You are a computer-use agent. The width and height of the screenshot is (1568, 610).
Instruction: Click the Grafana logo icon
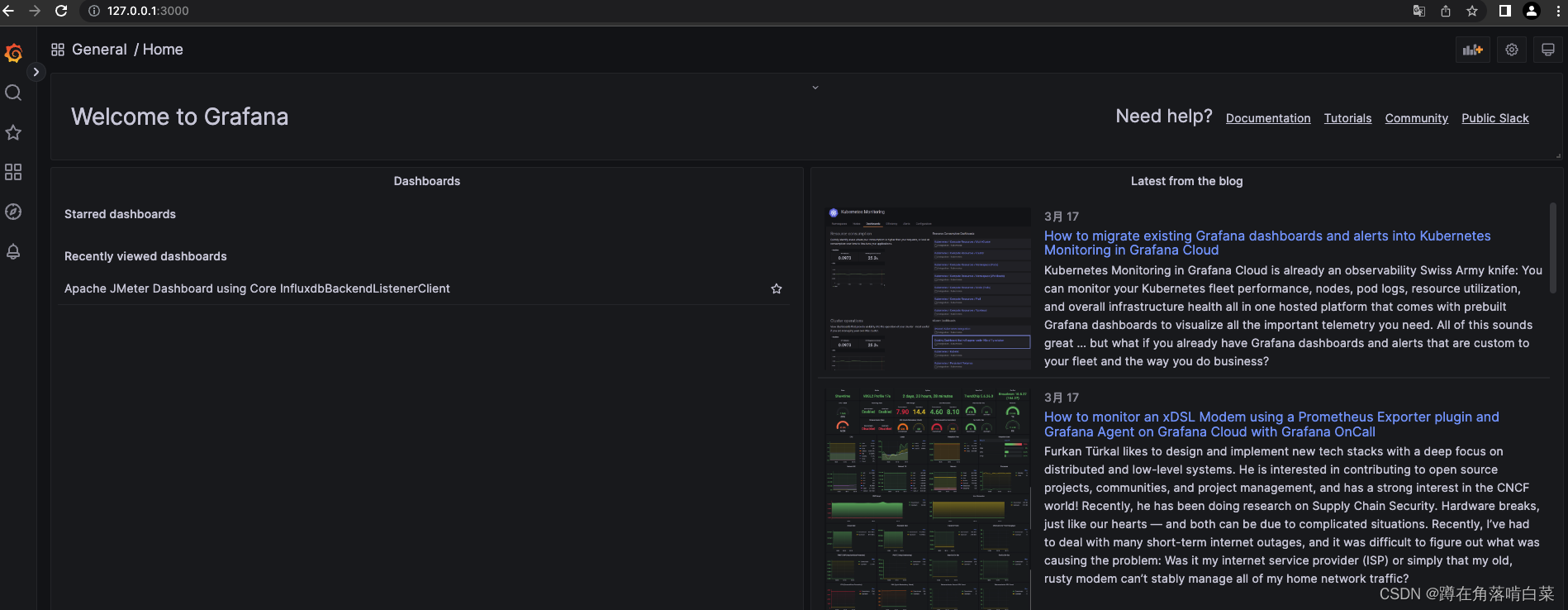pos(13,54)
